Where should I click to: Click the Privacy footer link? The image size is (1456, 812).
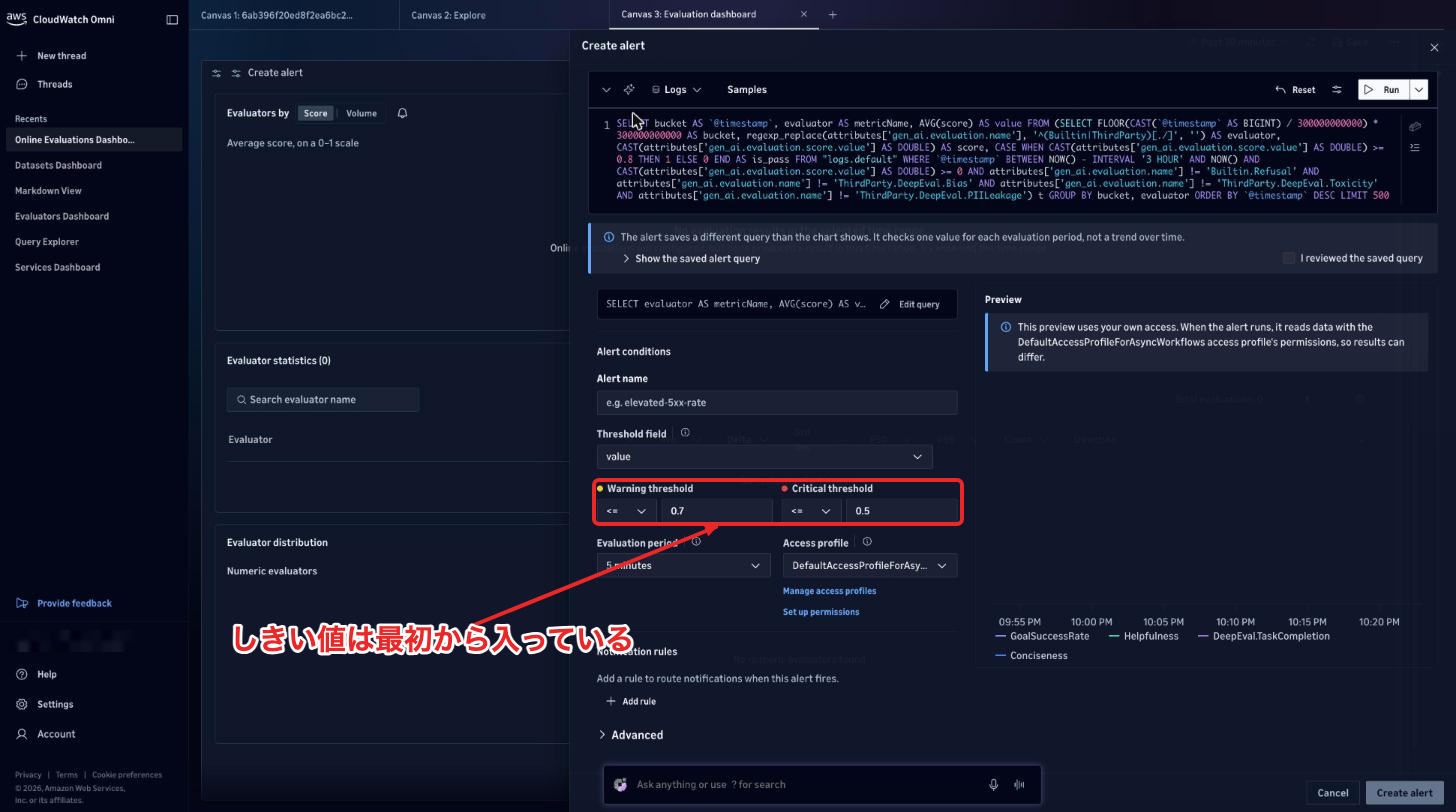(x=28, y=775)
